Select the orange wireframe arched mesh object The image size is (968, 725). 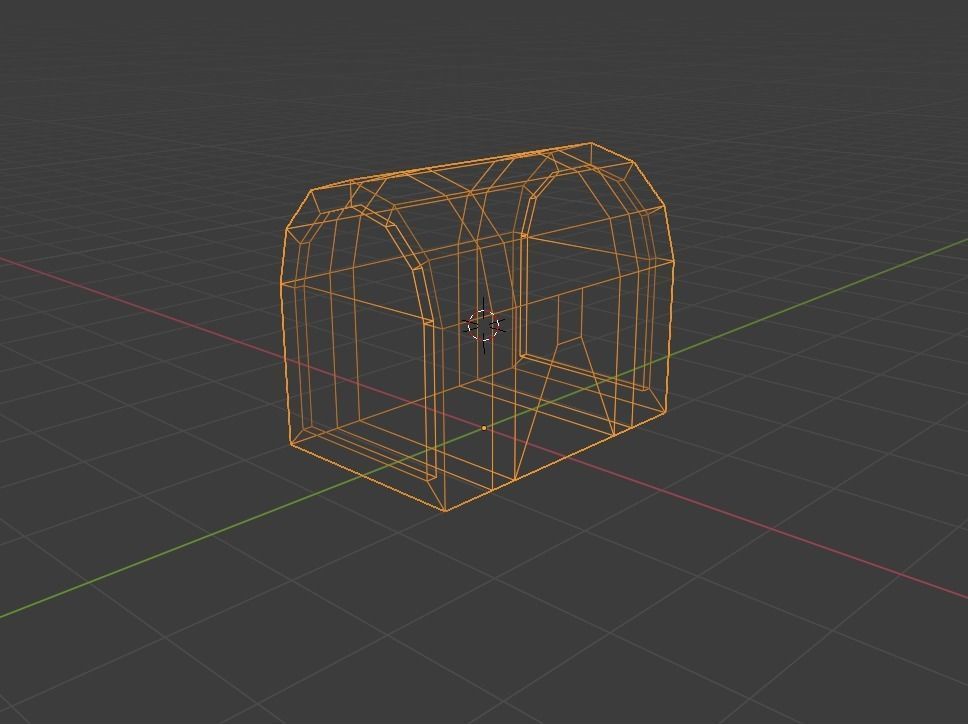pos(477,327)
